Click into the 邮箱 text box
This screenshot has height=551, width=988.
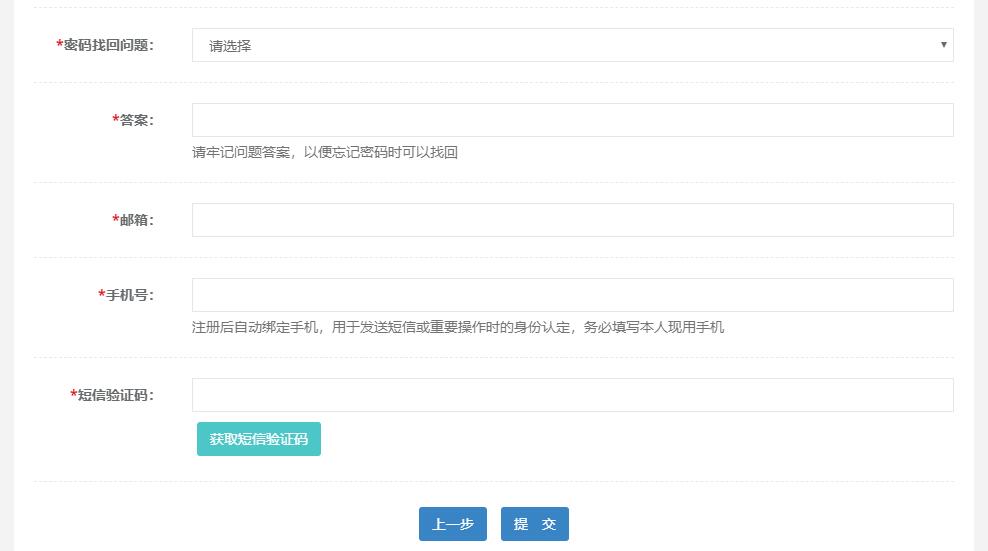[572, 220]
